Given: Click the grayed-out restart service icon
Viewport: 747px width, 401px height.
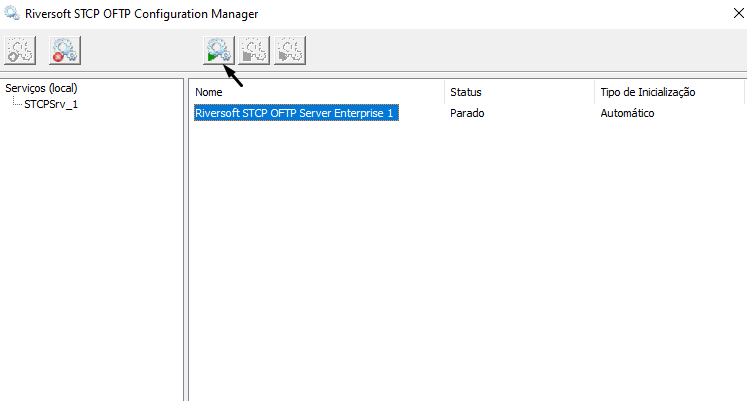Looking at the screenshot, I should click(290, 50).
